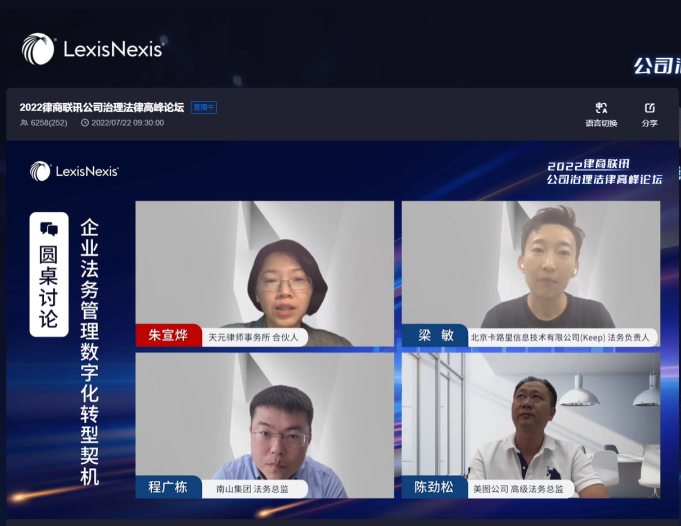
Task: Click the share (分享) icon
Action: click(650, 108)
